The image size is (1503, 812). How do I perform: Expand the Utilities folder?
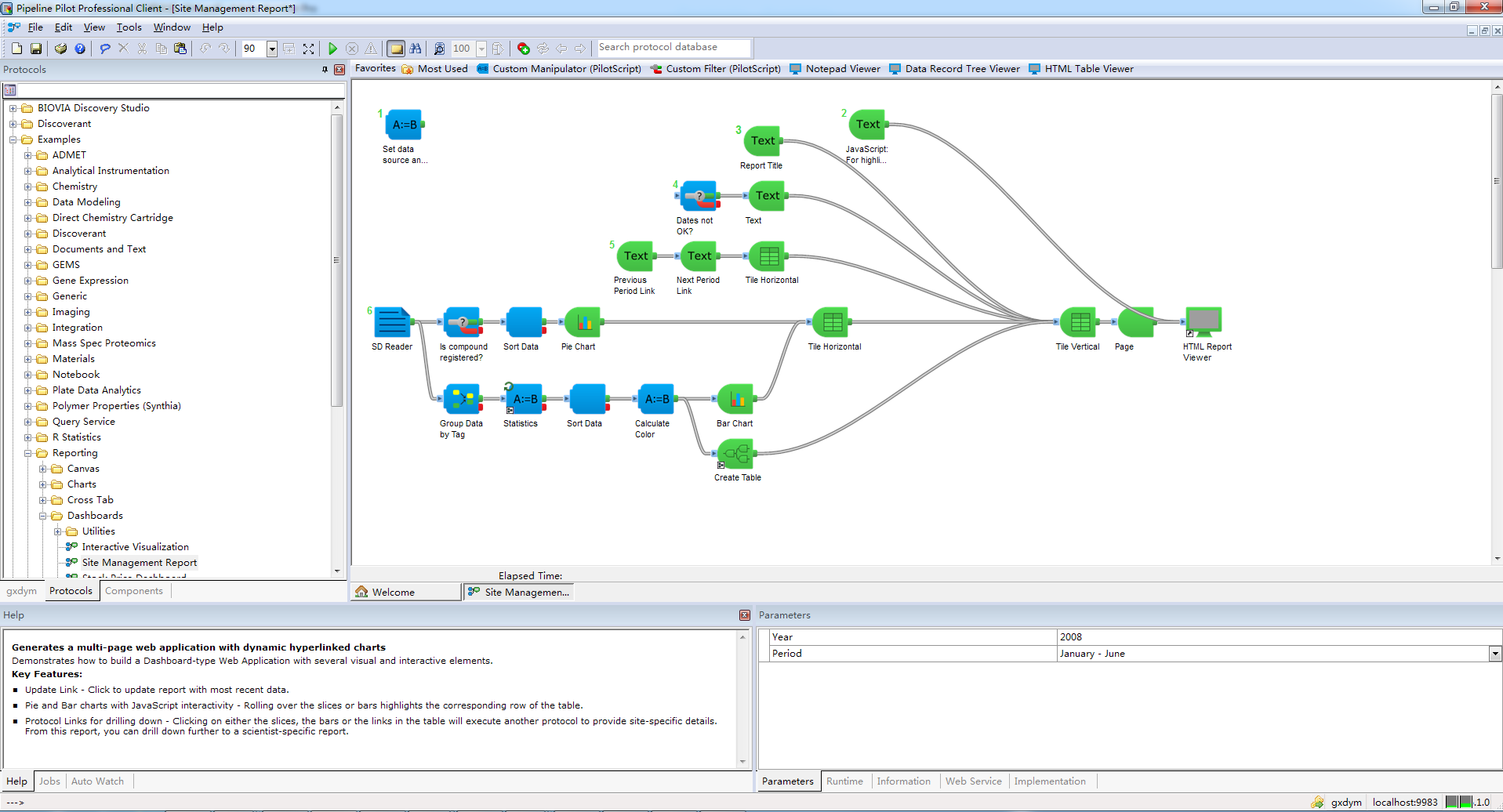click(x=57, y=531)
